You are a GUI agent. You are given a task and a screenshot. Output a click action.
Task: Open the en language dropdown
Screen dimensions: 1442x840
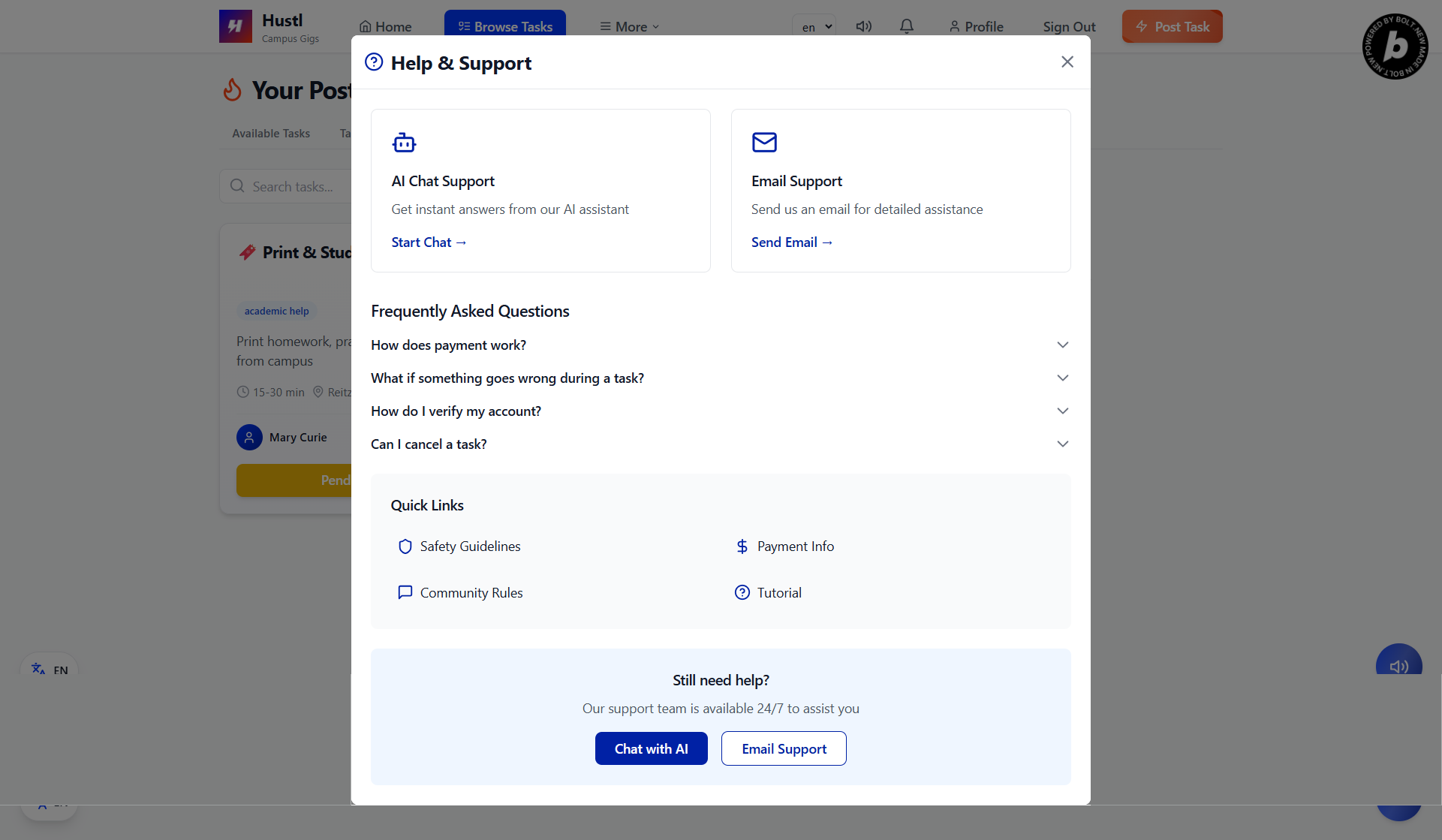pos(814,27)
